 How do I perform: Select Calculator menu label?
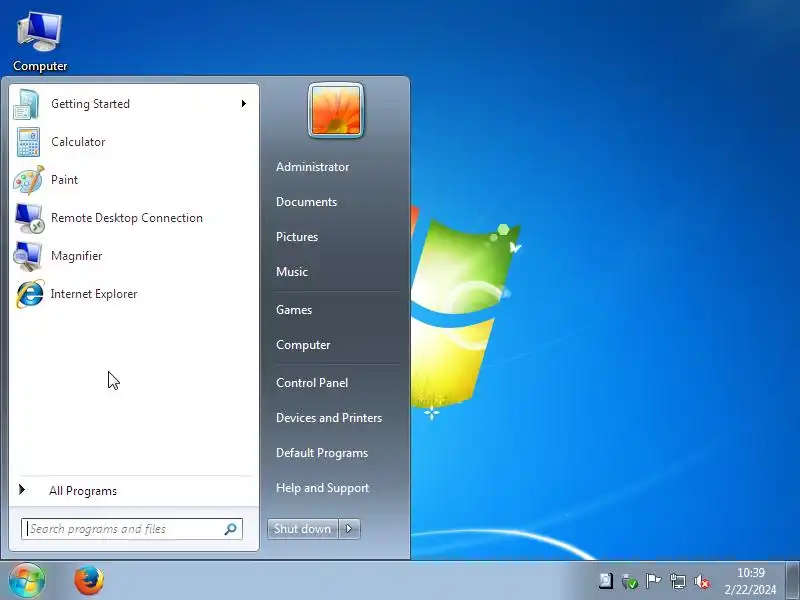pyautogui.click(x=78, y=142)
